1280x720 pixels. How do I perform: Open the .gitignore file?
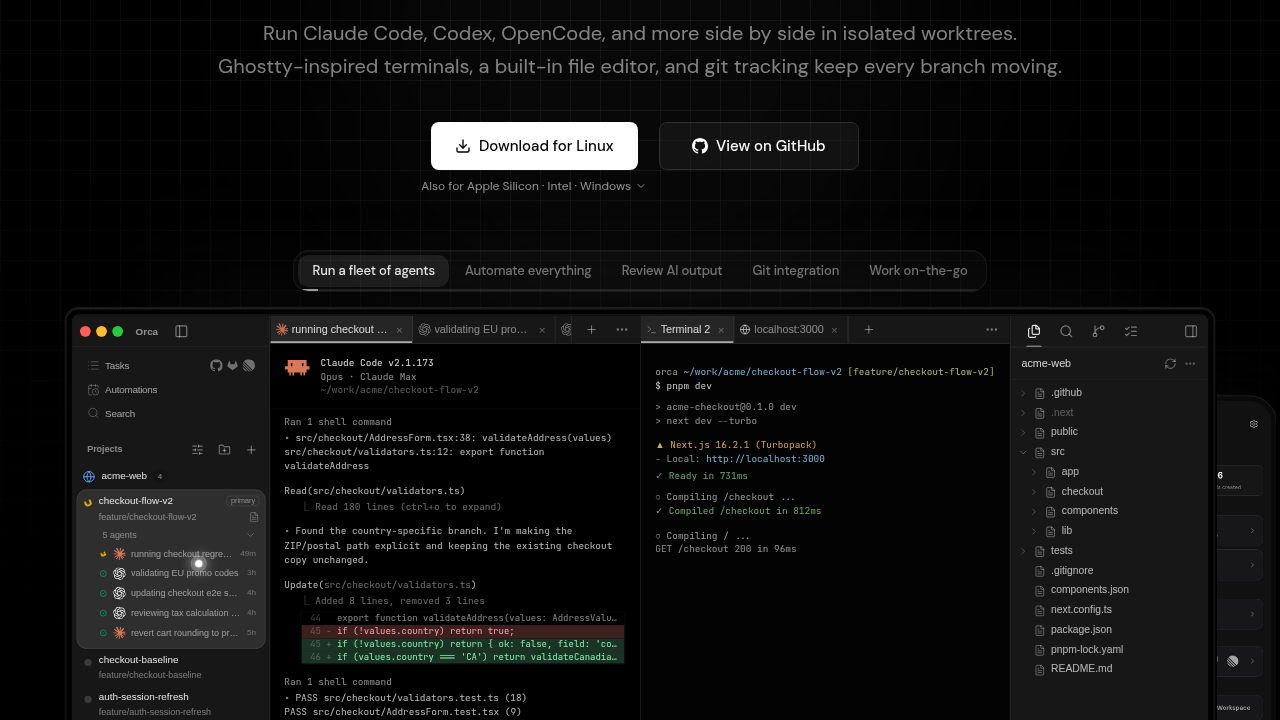(1110, 571)
